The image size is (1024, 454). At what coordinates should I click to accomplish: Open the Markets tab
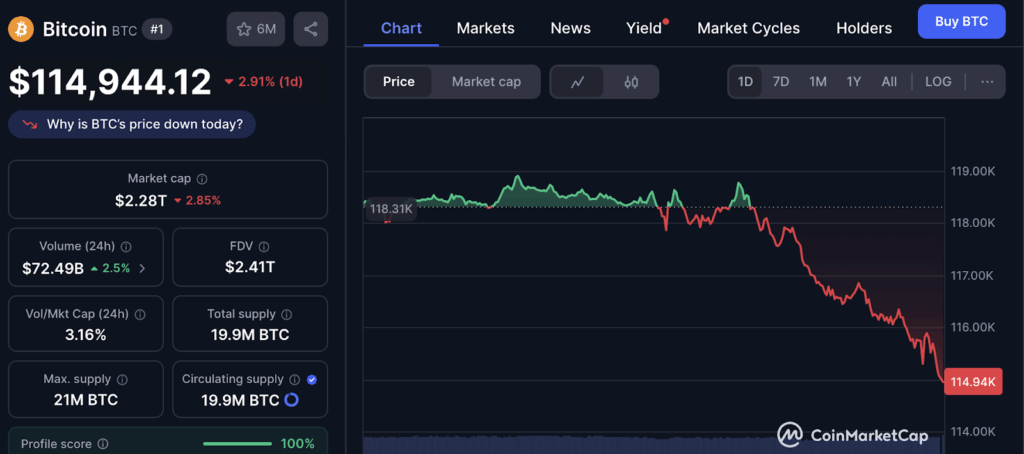(485, 28)
